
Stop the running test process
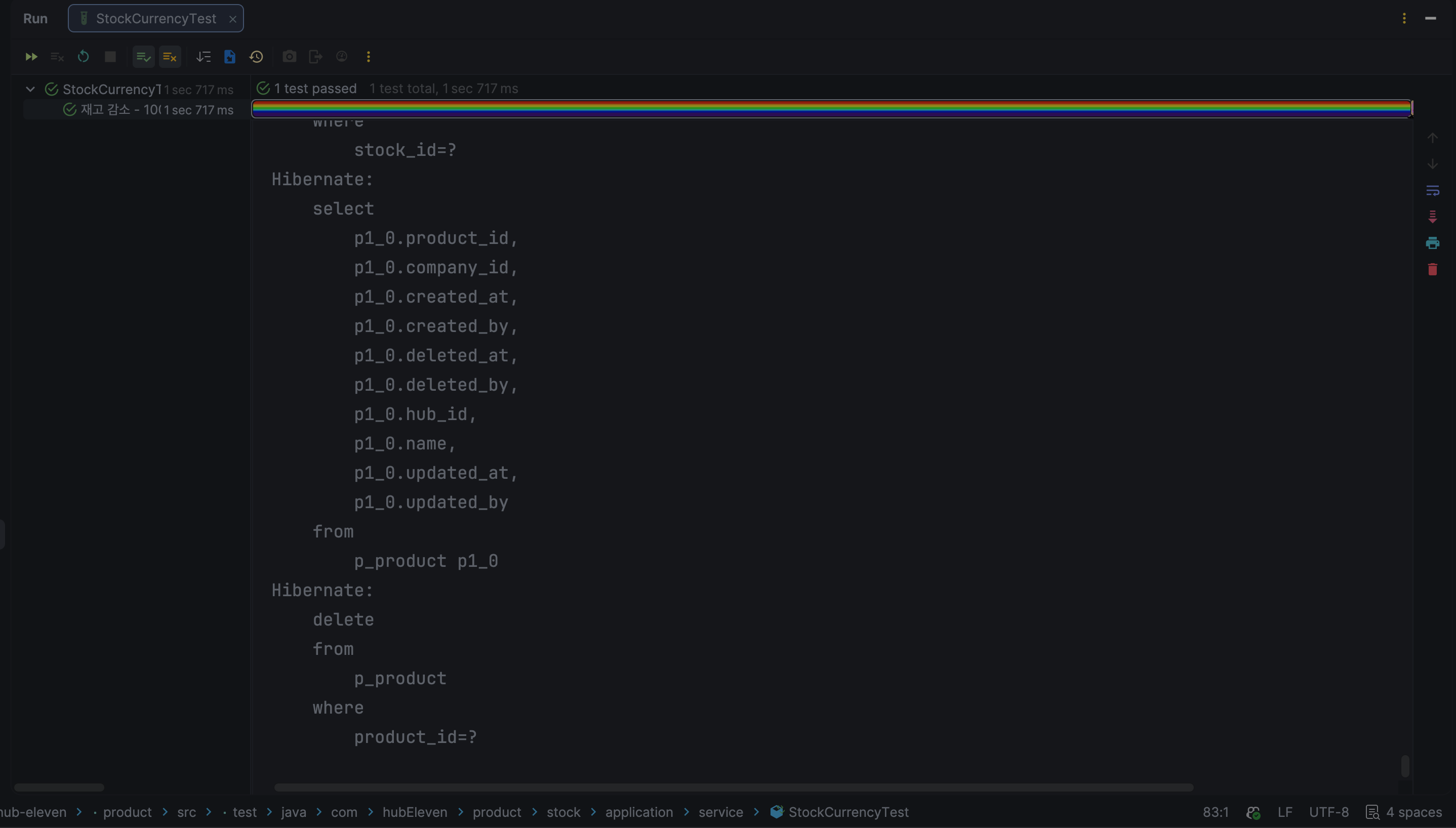point(110,57)
